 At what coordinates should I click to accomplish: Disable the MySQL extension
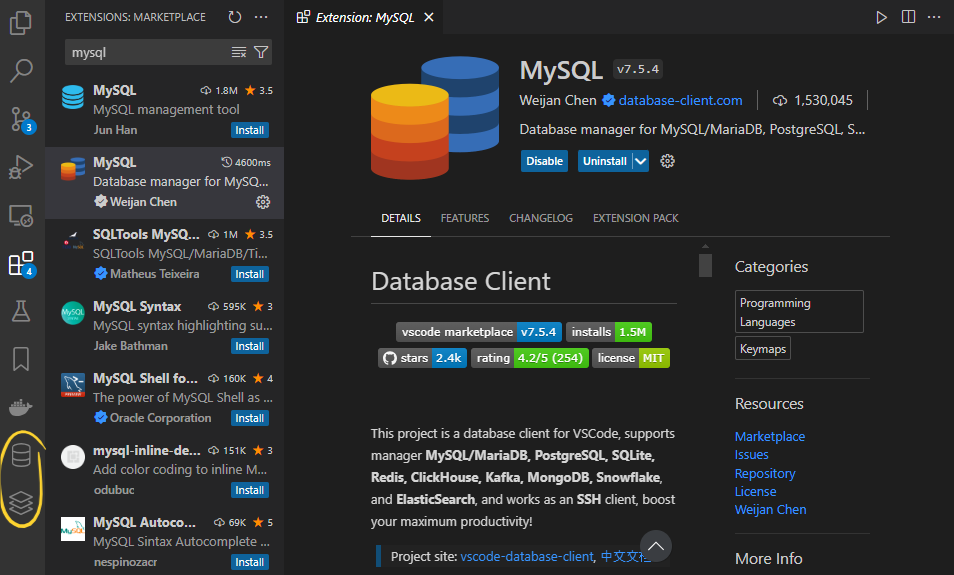click(545, 161)
